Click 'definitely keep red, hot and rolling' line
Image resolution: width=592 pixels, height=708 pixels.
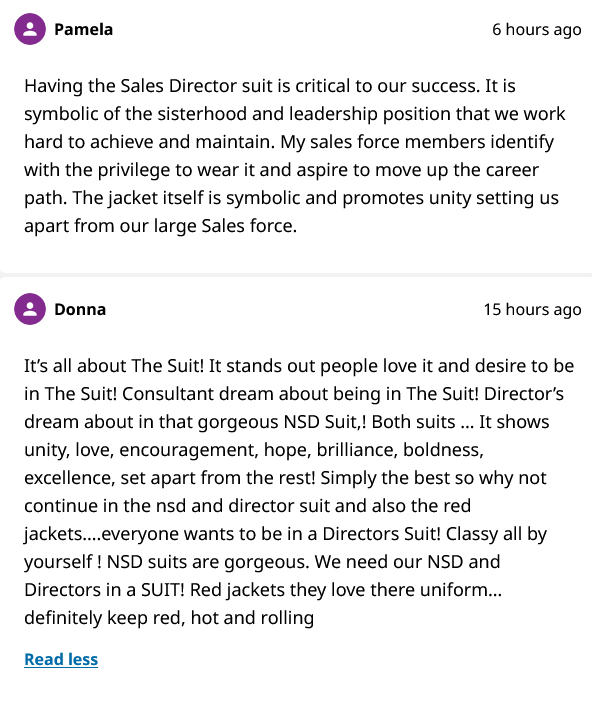[x=169, y=618]
